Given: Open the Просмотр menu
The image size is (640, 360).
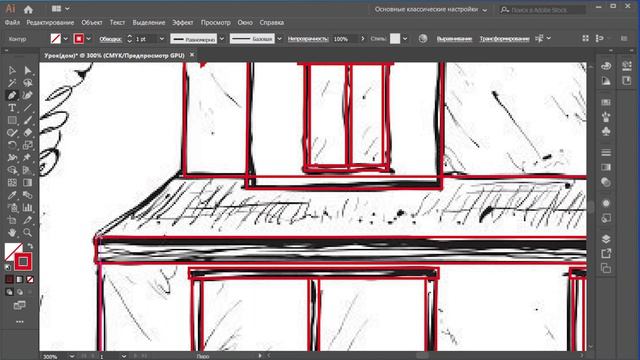Looking at the screenshot, I should [x=216, y=22].
